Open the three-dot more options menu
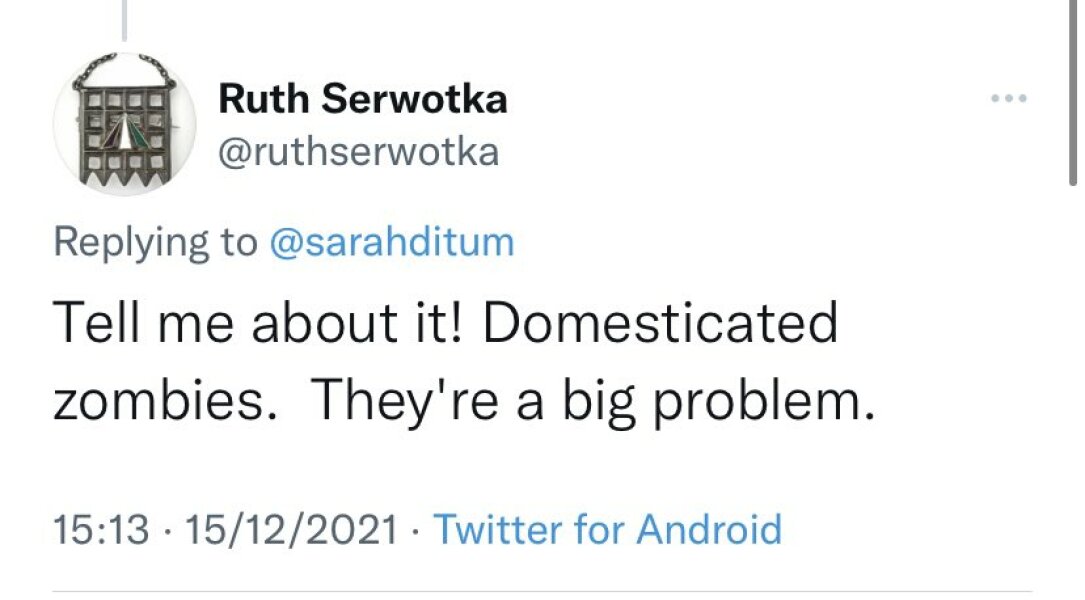The width and height of the screenshot is (1085, 600). [x=1008, y=98]
